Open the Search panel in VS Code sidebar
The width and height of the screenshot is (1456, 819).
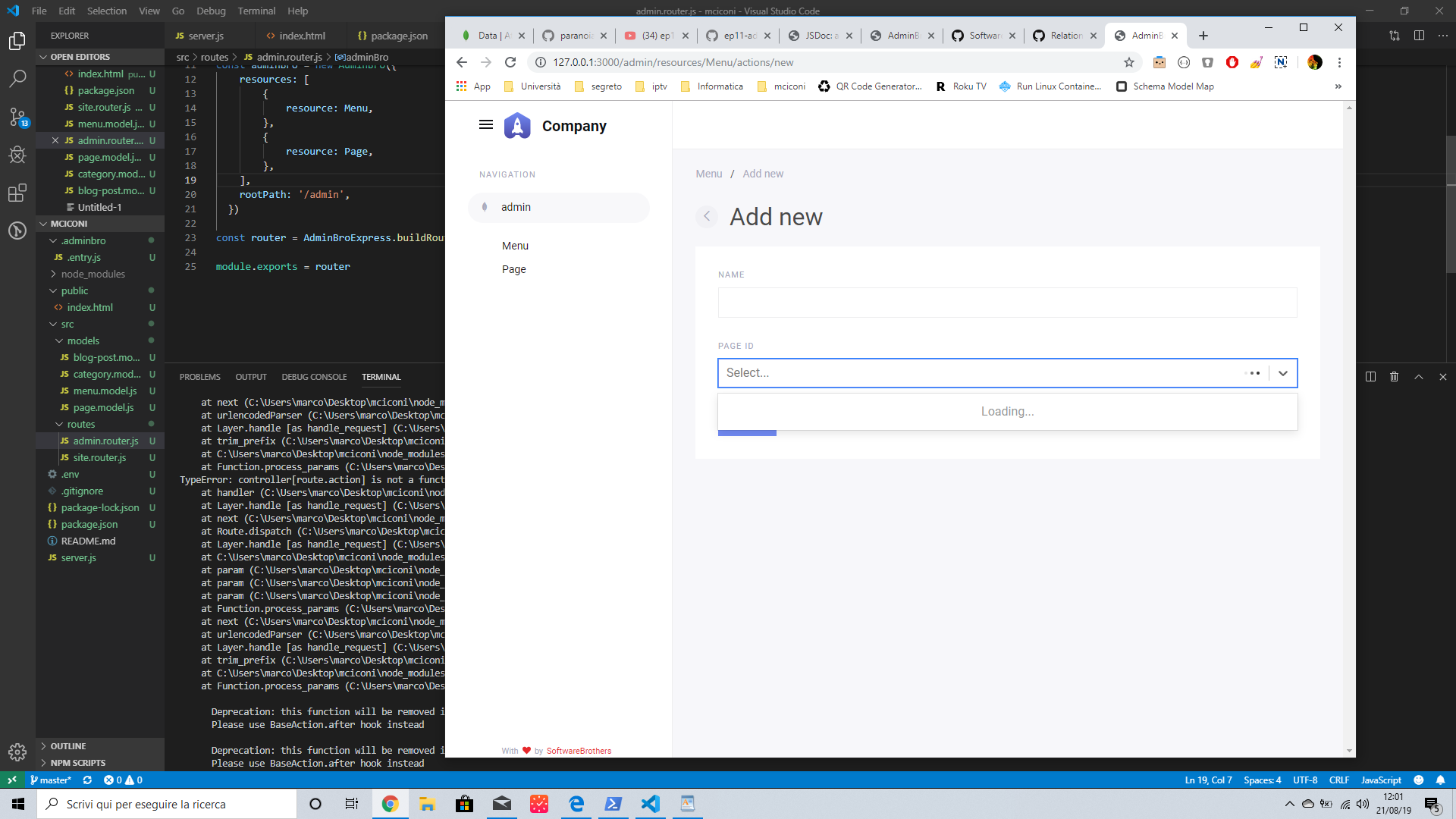[17, 78]
